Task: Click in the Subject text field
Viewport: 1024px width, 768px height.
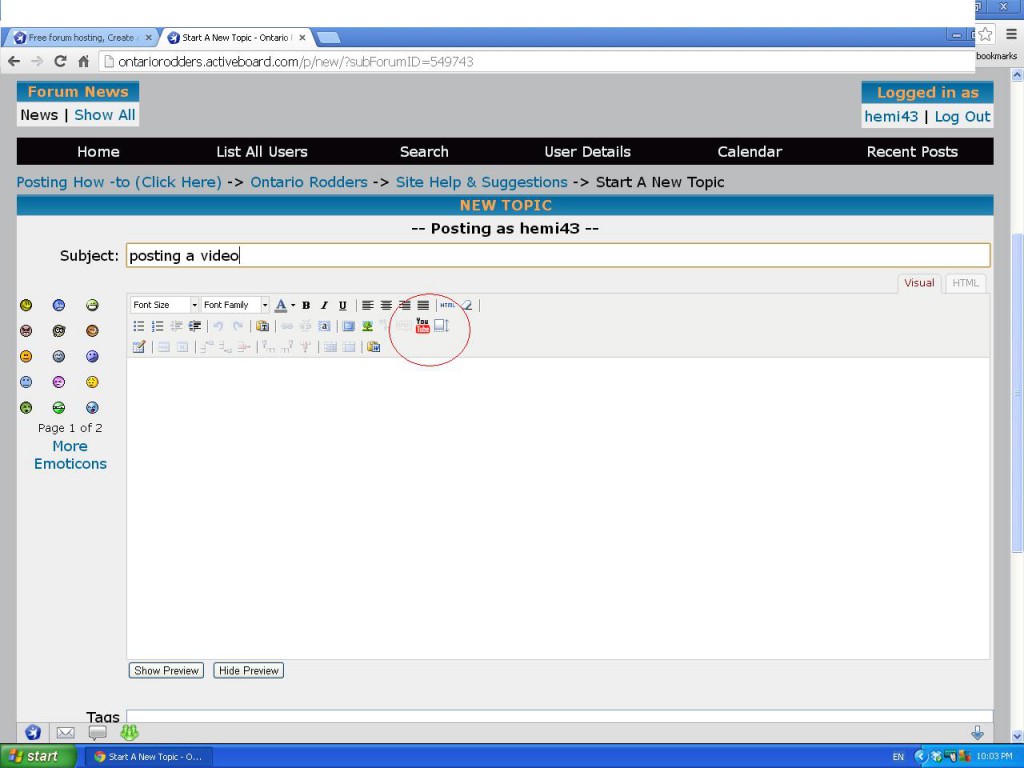Action: 557,256
